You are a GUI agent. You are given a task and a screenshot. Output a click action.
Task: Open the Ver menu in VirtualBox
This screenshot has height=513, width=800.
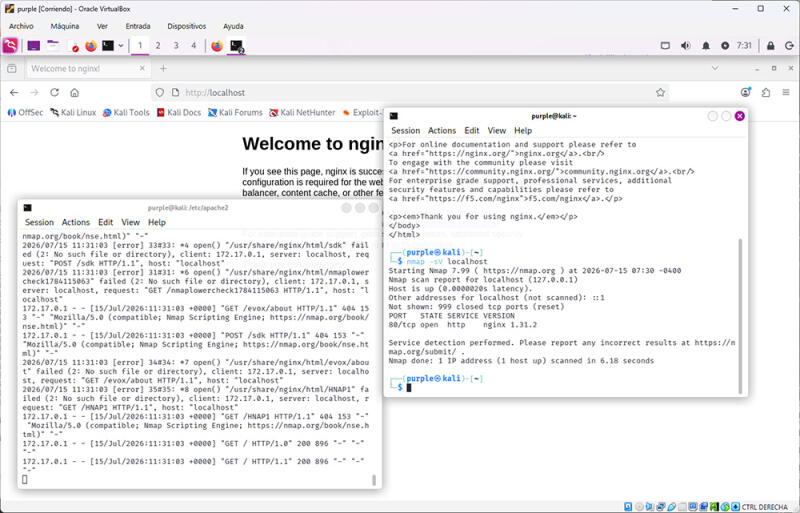[x=102, y=26]
